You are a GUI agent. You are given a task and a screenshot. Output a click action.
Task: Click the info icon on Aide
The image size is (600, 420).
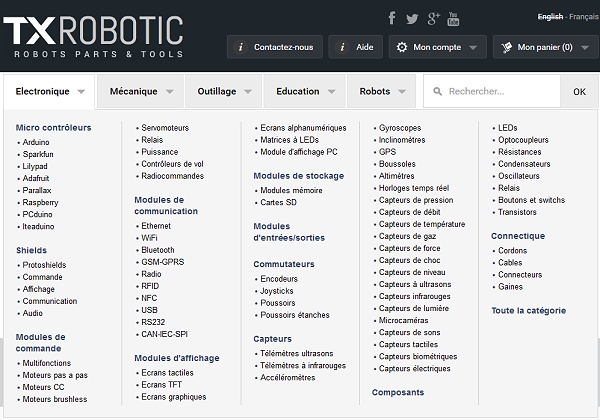pyautogui.click(x=342, y=47)
